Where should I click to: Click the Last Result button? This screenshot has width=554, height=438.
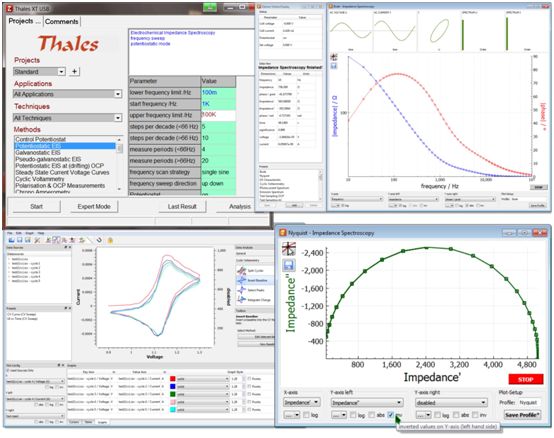pyautogui.click(x=182, y=206)
